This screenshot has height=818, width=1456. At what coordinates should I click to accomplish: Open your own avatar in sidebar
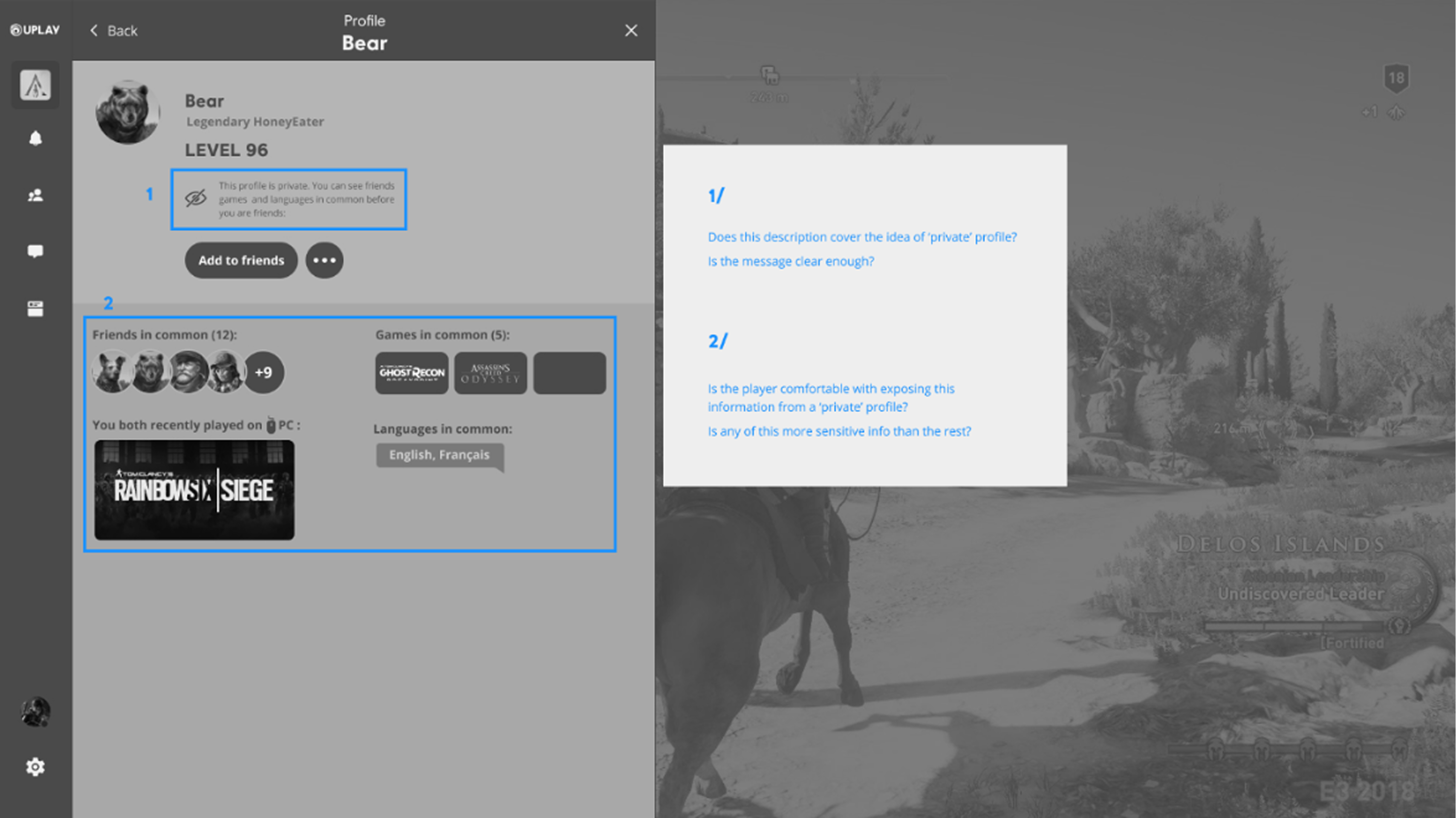pos(36,711)
